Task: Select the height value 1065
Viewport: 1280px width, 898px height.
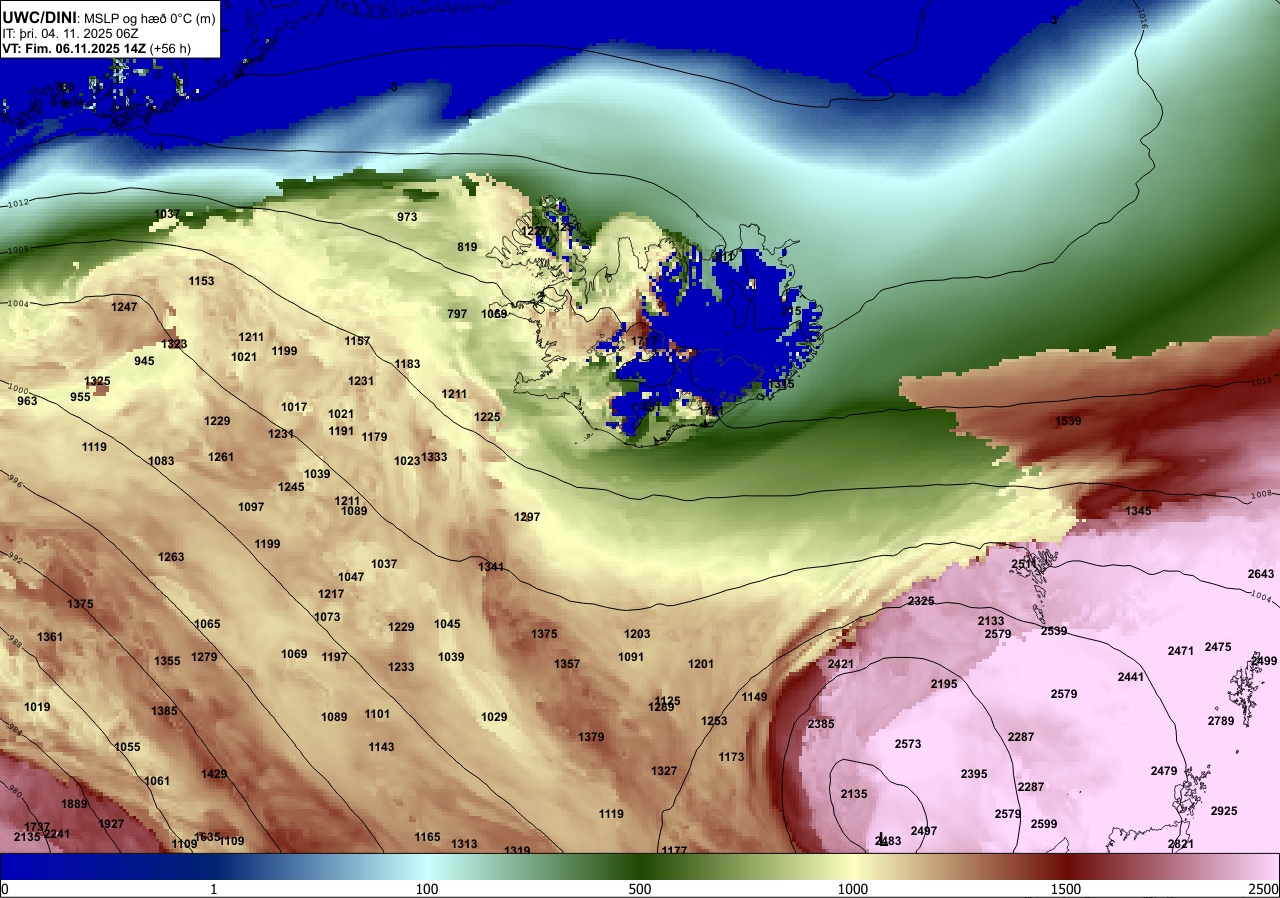Action: pyautogui.click(x=207, y=624)
